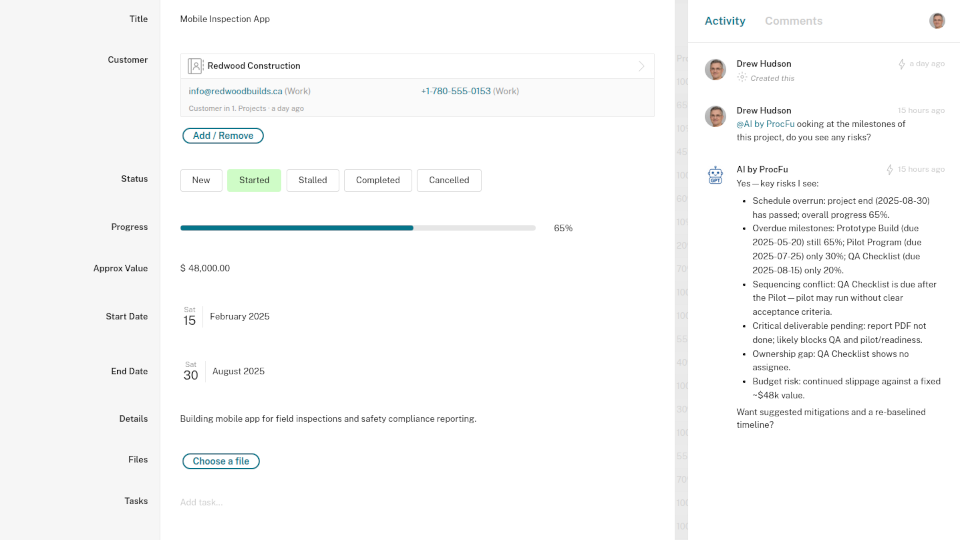
Task: Click the AI by ProcFu robot icon
Action: (715, 176)
